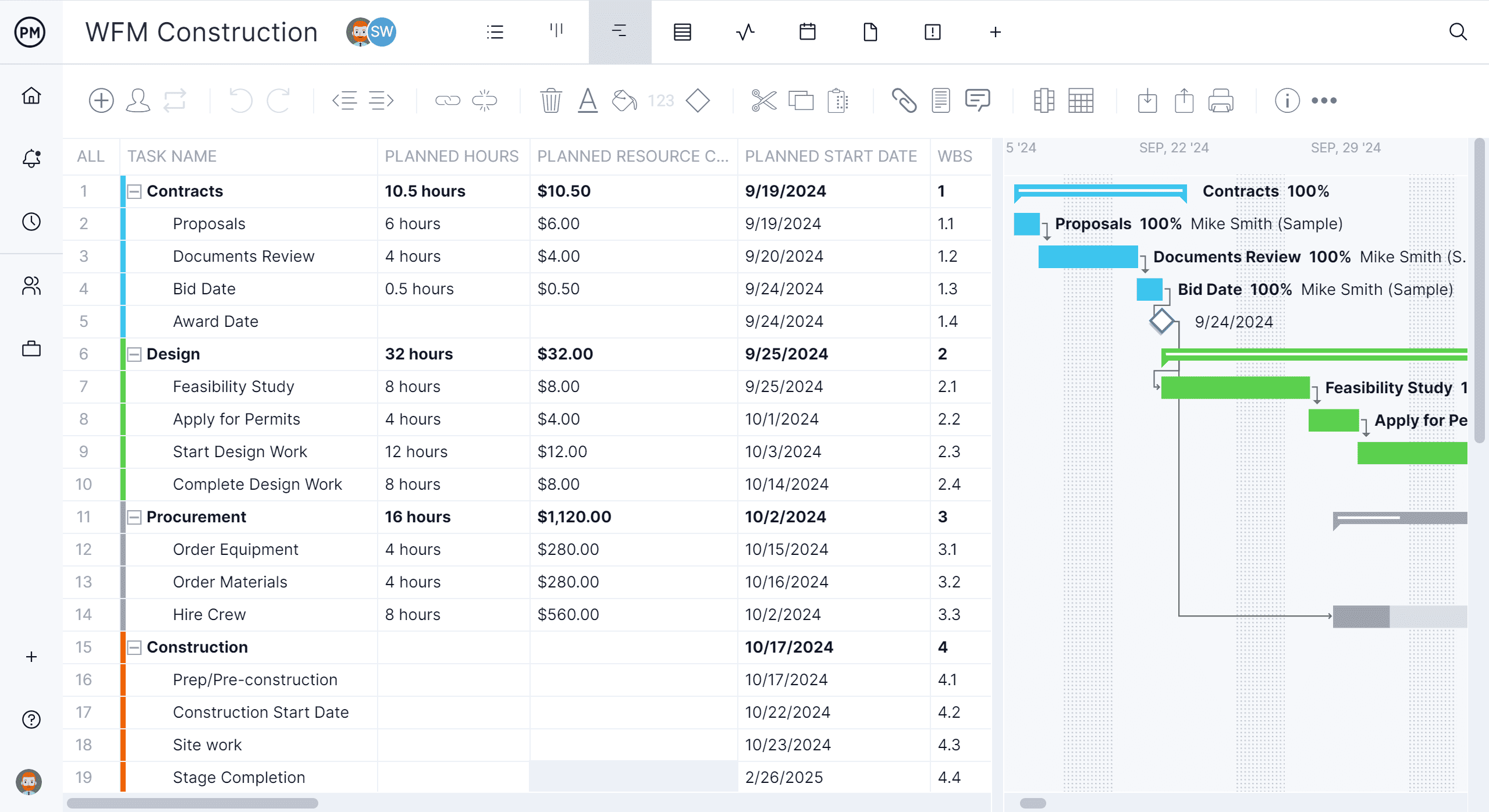Collapse the Design section
Viewport: 1489px width, 812px height.
tap(134, 354)
